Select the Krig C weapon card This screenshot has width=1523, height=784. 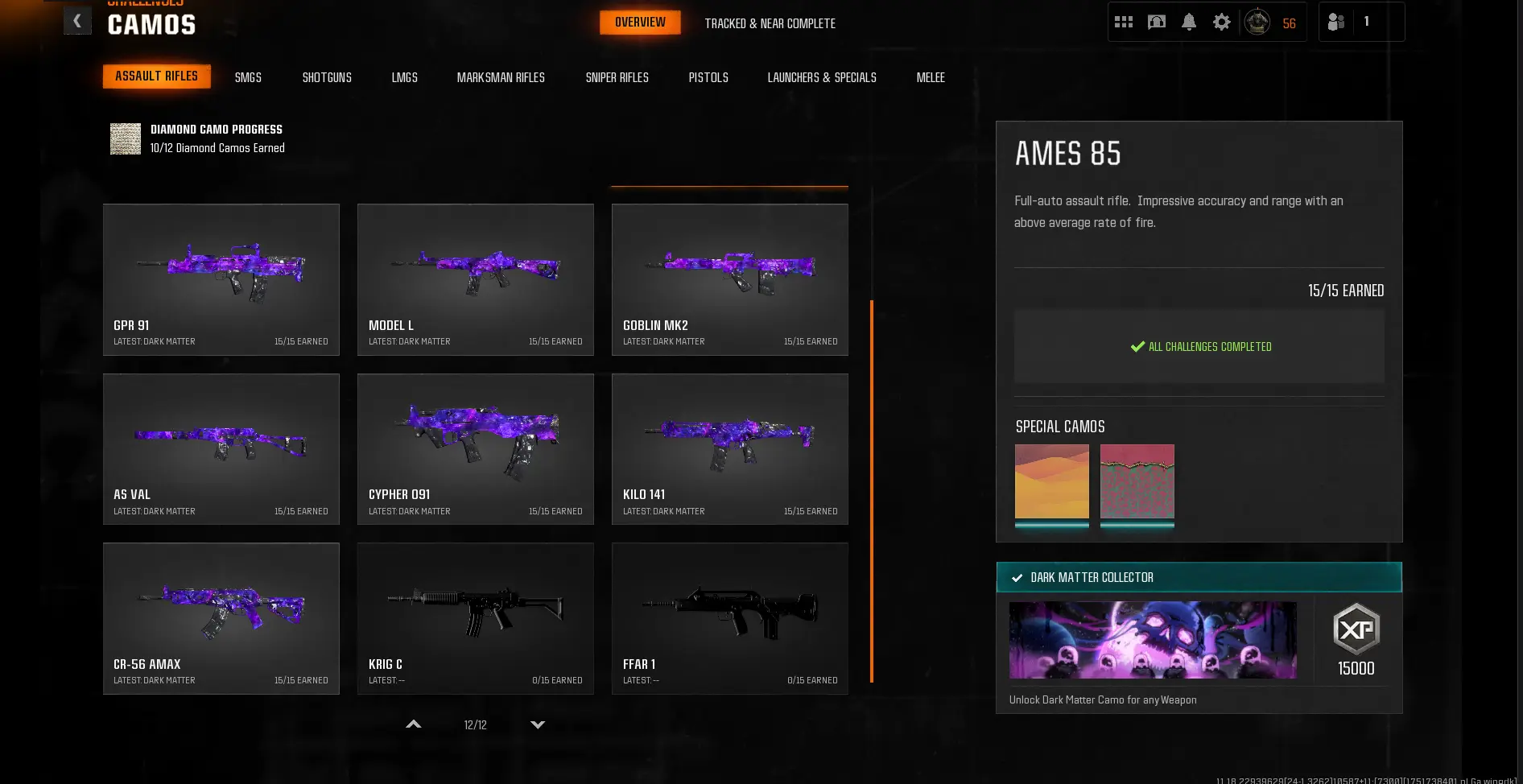(476, 618)
